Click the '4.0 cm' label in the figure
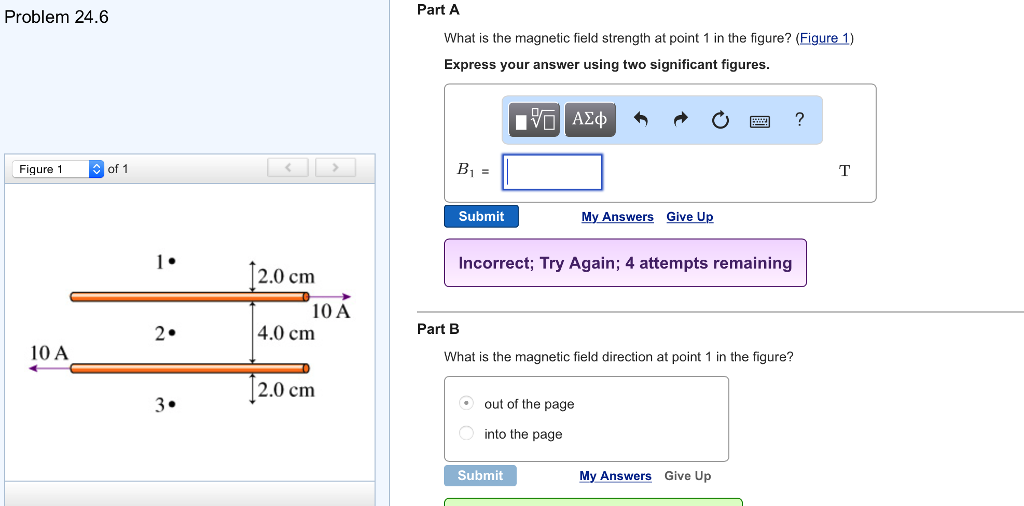The width and height of the screenshot is (1024, 506). pos(286,333)
